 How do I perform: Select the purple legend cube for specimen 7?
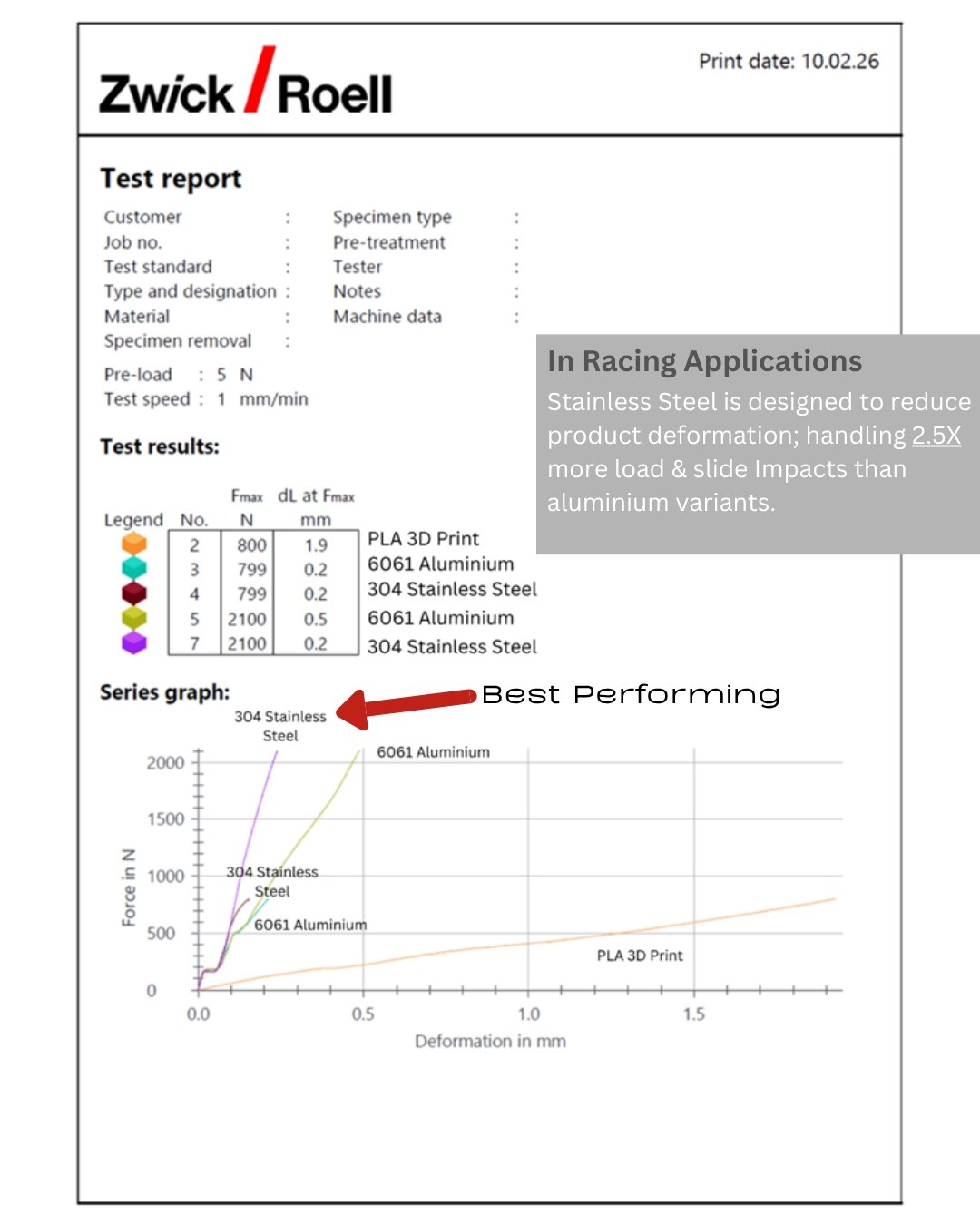134,642
